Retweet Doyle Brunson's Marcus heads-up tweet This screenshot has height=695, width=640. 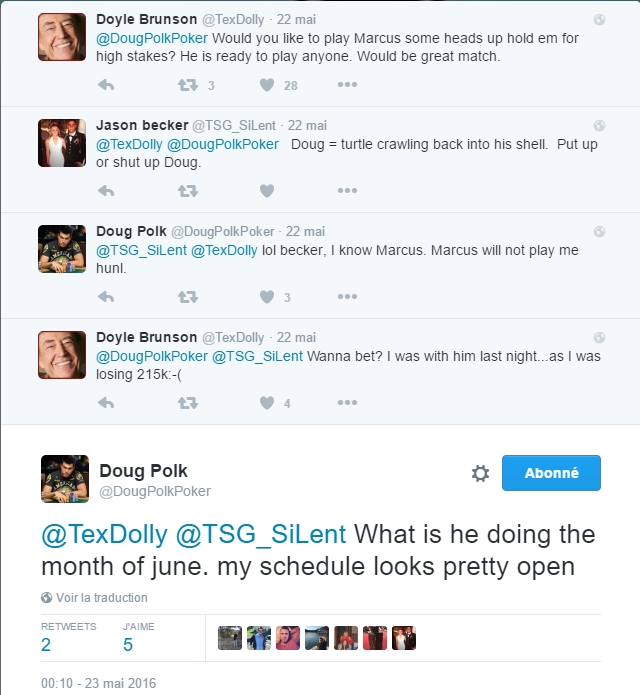coord(187,85)
